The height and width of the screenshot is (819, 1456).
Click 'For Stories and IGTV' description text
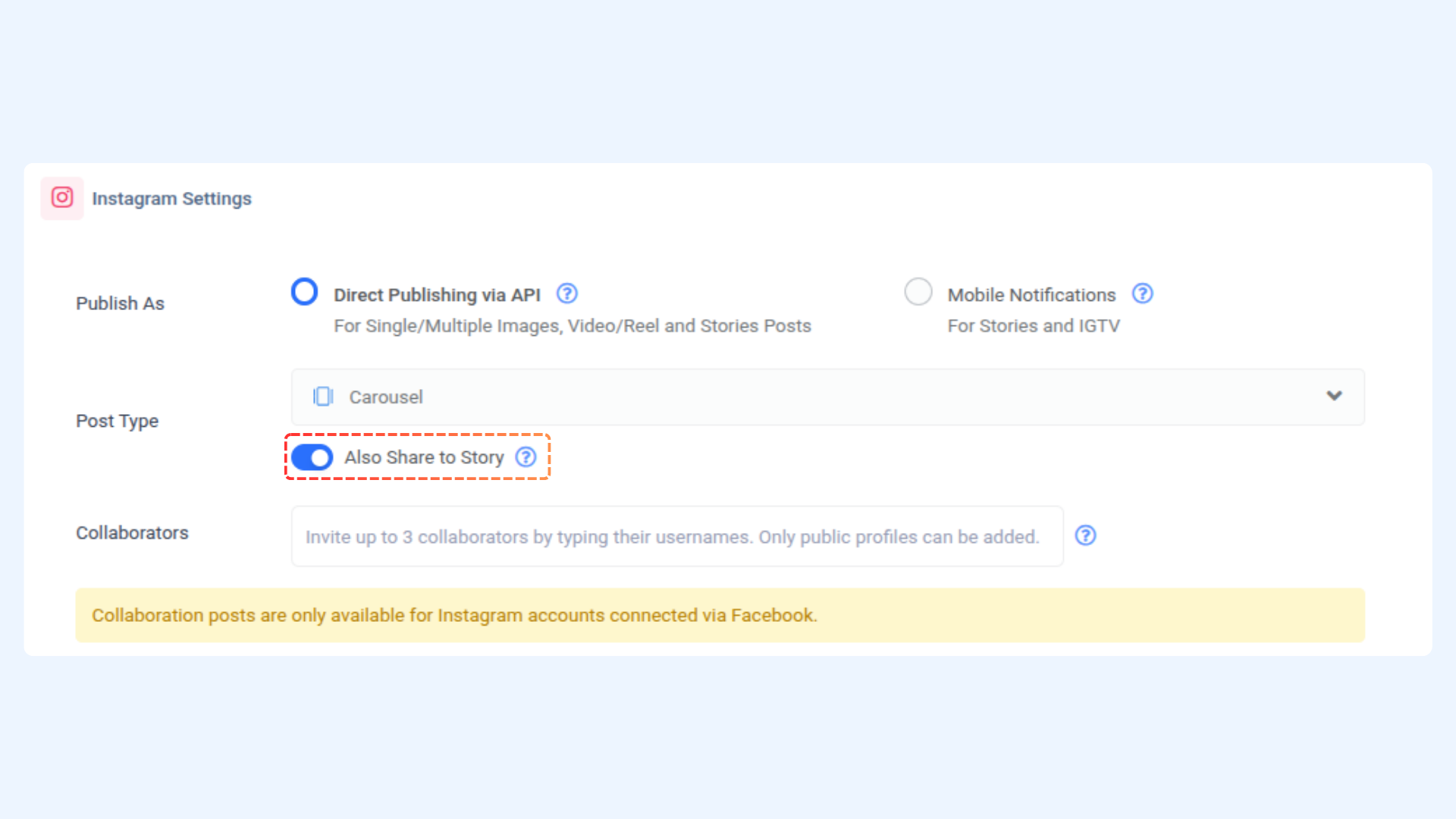tap(1033, 326)
